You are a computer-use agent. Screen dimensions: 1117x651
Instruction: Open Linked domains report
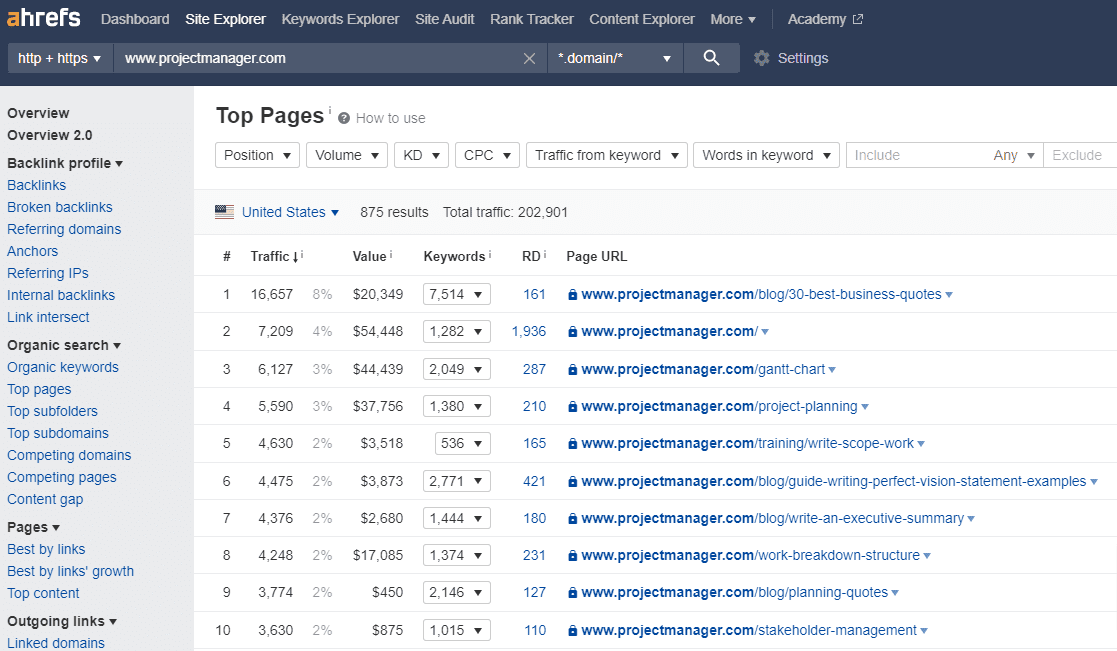coord(56,642)
